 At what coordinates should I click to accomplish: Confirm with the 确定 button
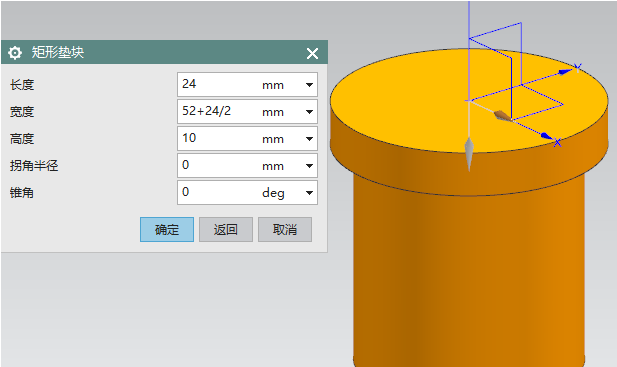click(x=167, y=229)
